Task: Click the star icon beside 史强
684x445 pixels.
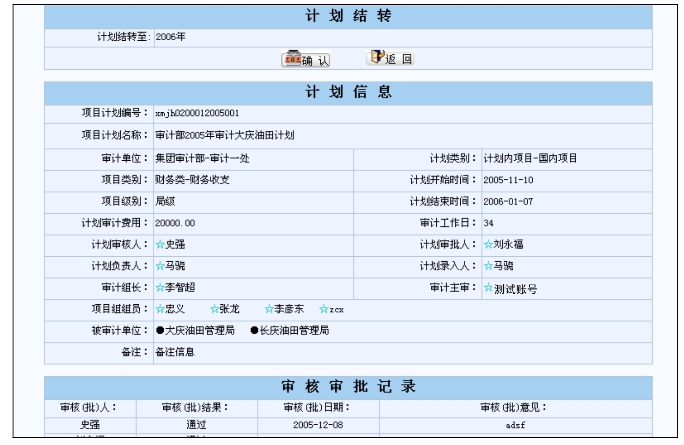Action: [x=159, y=245]
